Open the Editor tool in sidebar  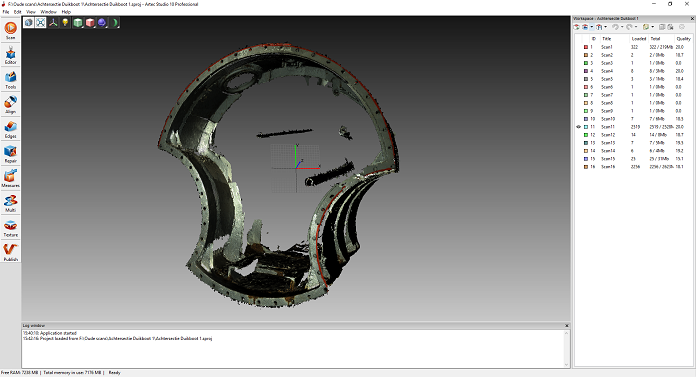pyautogui.click(x=10, y=56)
